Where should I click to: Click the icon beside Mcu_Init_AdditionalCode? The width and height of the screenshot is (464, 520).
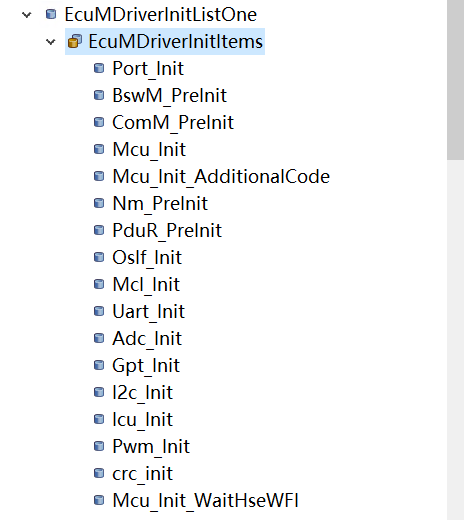(99, 176)
